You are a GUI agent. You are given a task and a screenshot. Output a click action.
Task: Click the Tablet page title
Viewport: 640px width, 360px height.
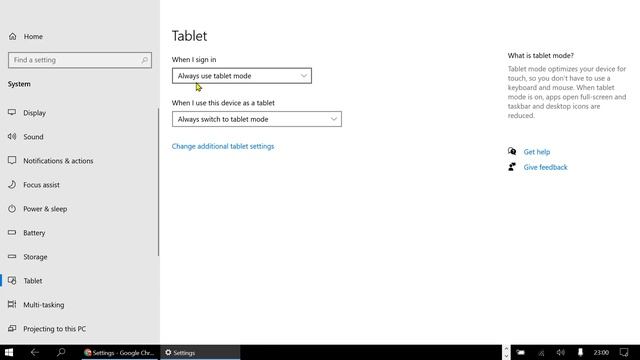[x=189, y=36]
